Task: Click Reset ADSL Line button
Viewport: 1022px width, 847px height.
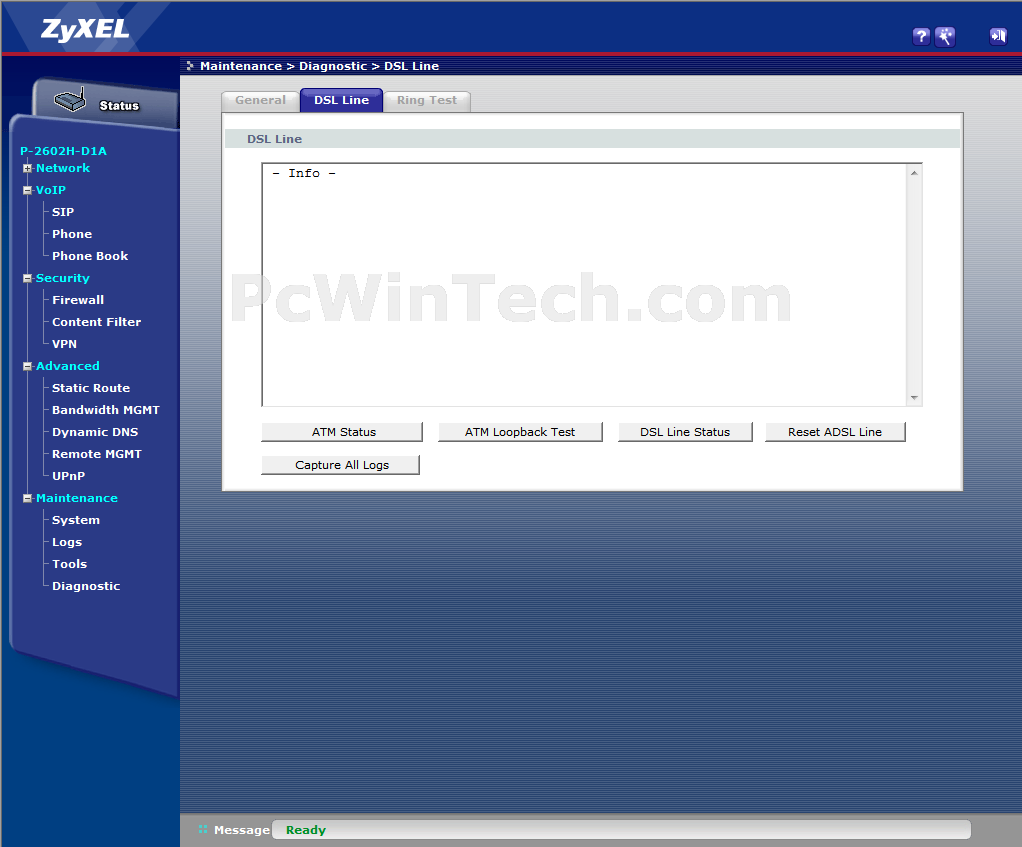Action: point(835,432)
